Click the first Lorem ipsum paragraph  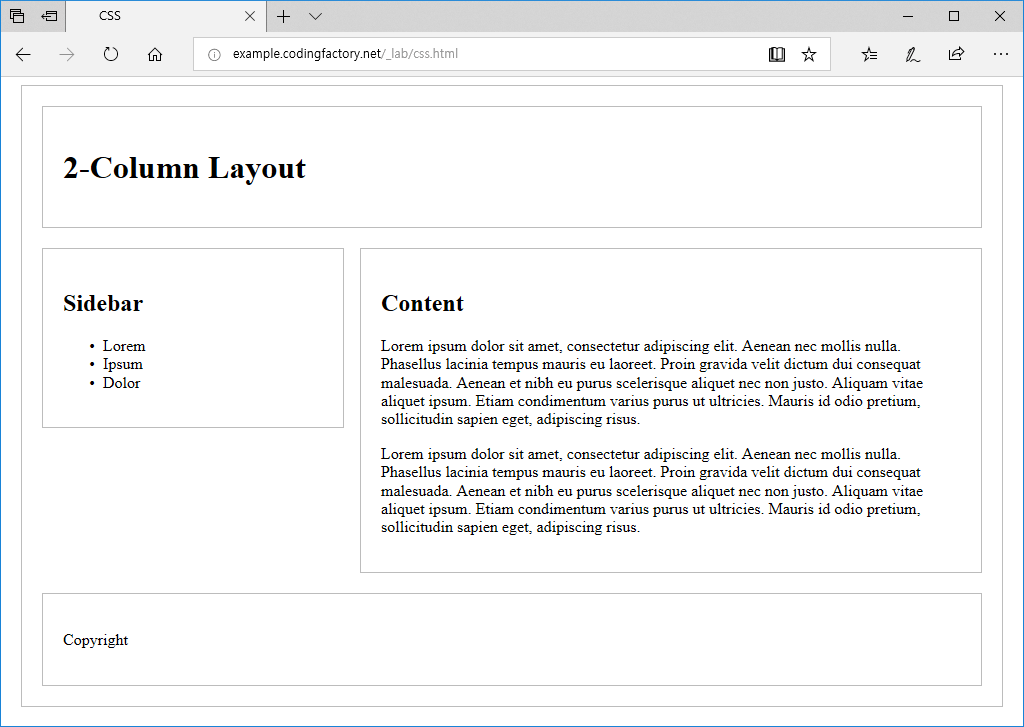[652, 383]
